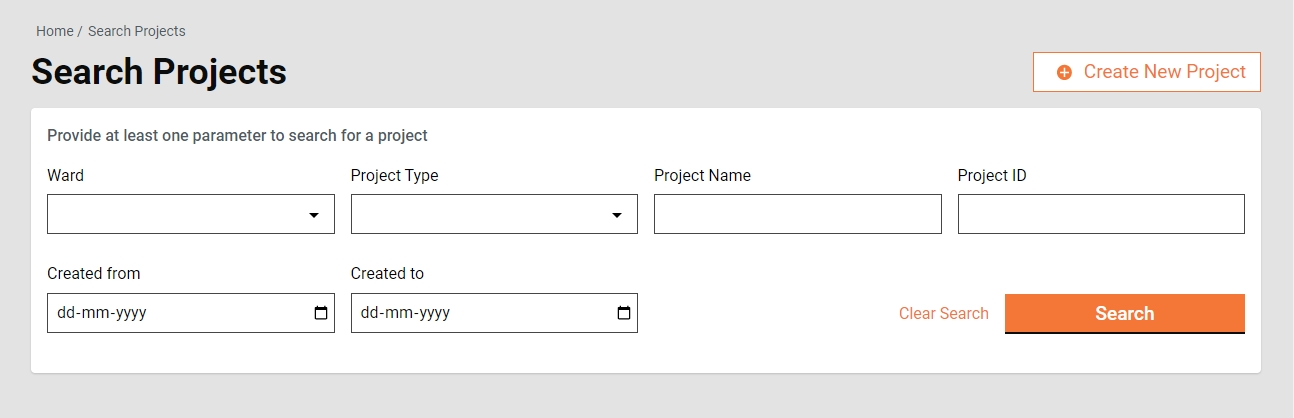This screenshot has width=1294, height=418.
Task: Click the Ward dropdown arrow
Action: click(314, 215)
